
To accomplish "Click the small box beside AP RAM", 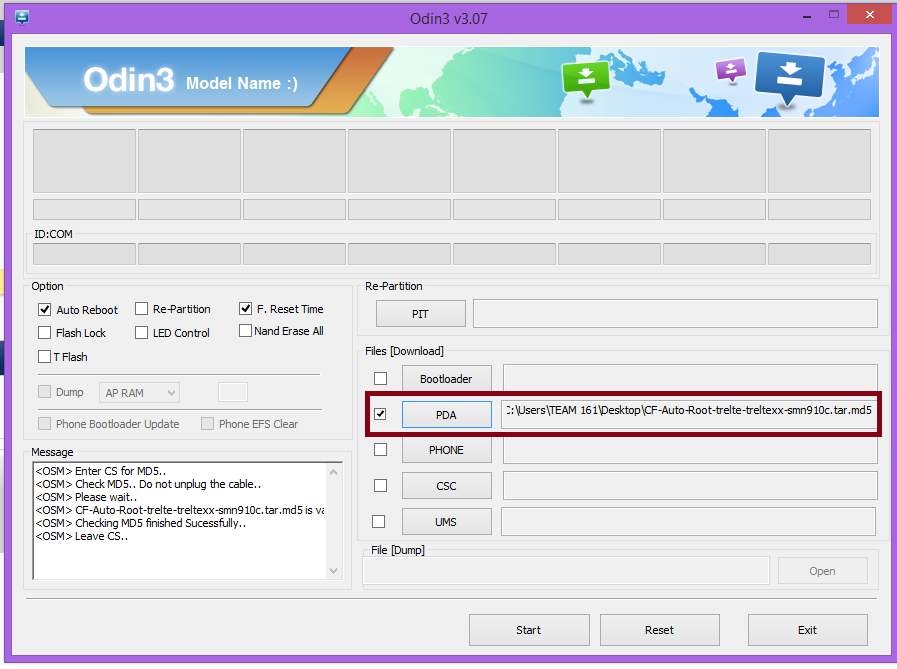I will (233, 393).
